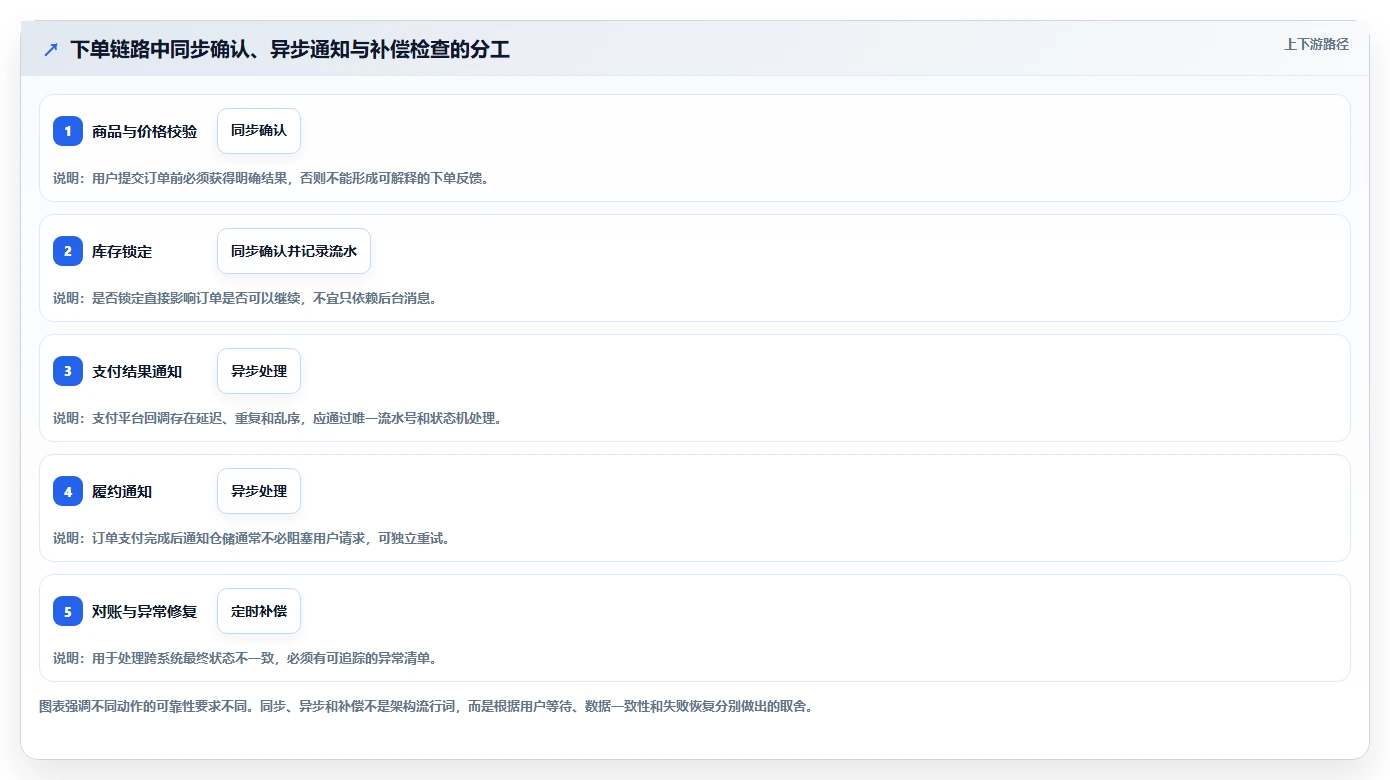Click the 库存锁定 step name
This screenshot has width=1390, height=780.
pyautogui.click(x=122, y=251)
